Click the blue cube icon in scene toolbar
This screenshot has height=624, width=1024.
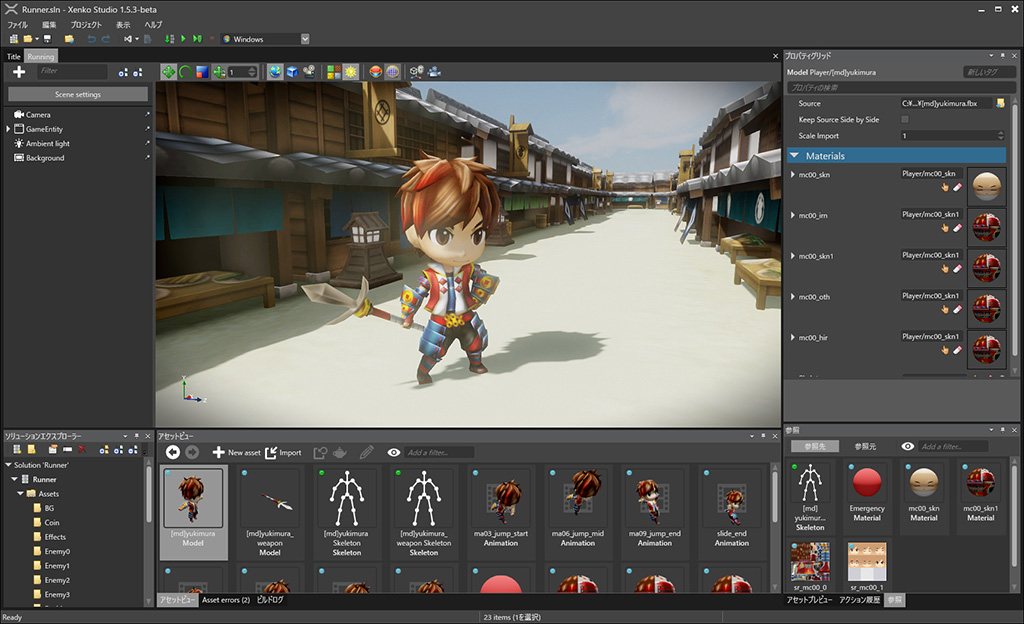[x=292, y=72]
